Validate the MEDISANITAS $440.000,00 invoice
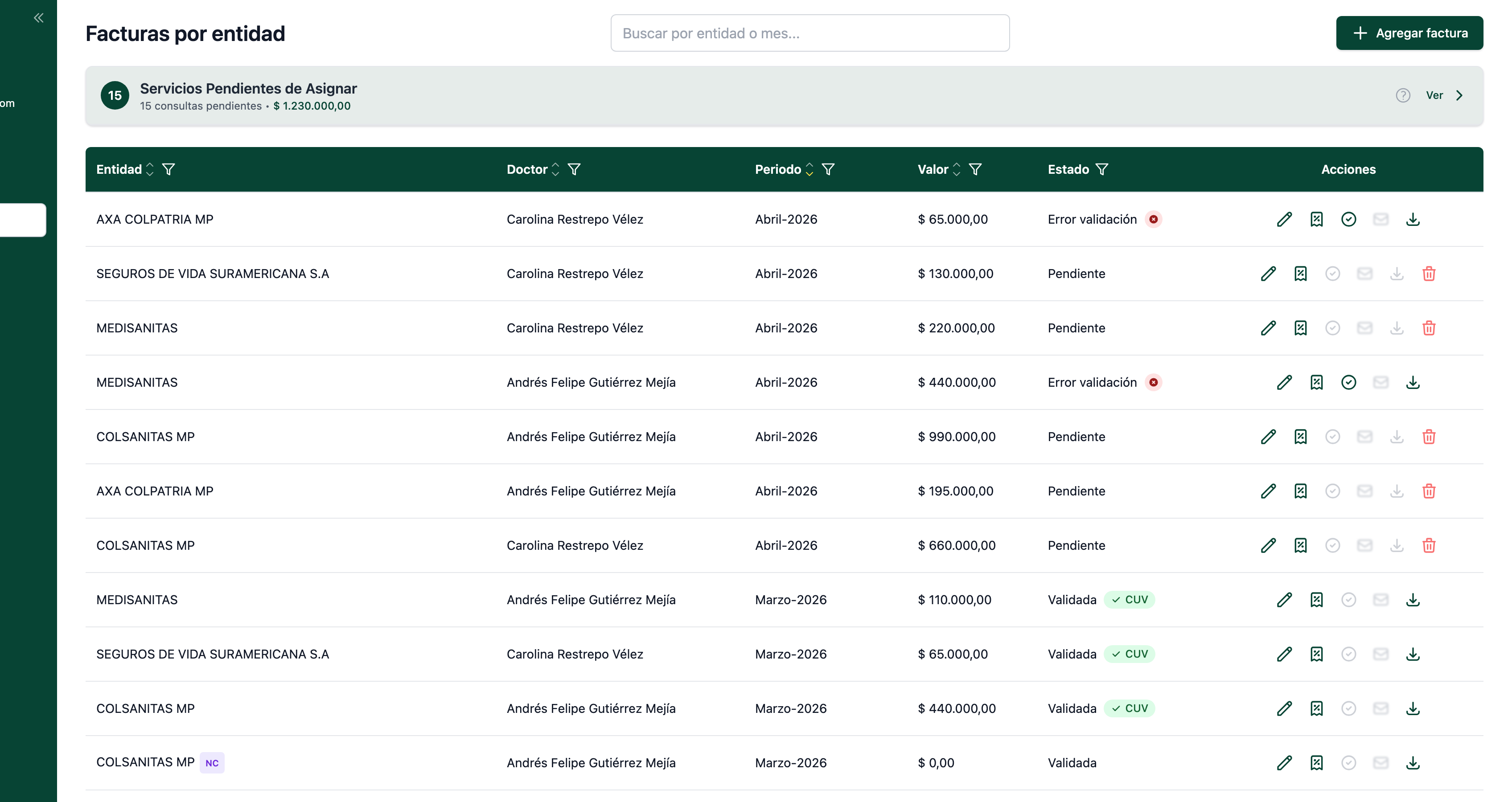The width and height of the screenshot is (1512, 802). point(1349,383)
